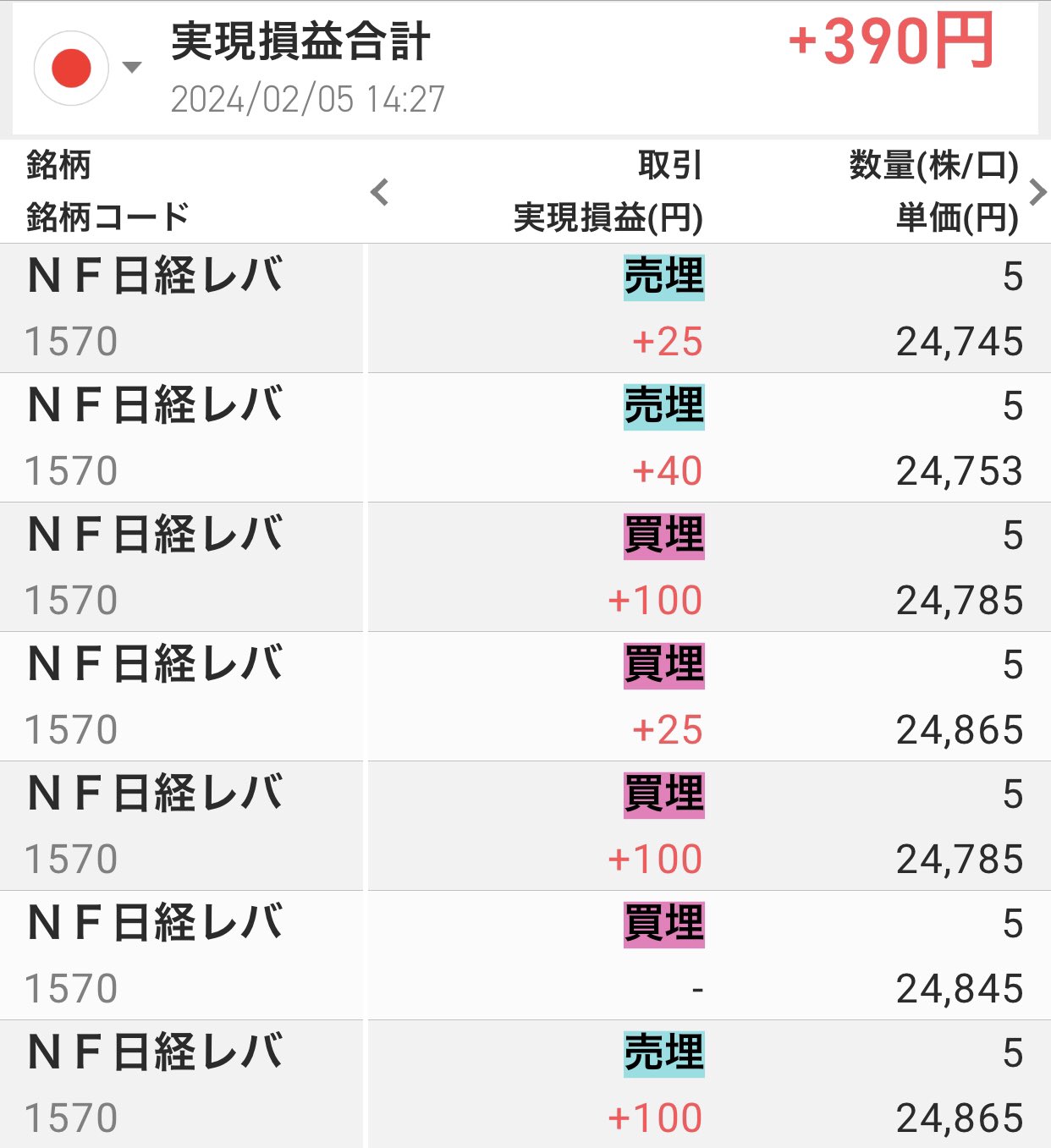Select the 取引 column header
Screen dimensions: 1051x1148
click(x=670, y=165)
